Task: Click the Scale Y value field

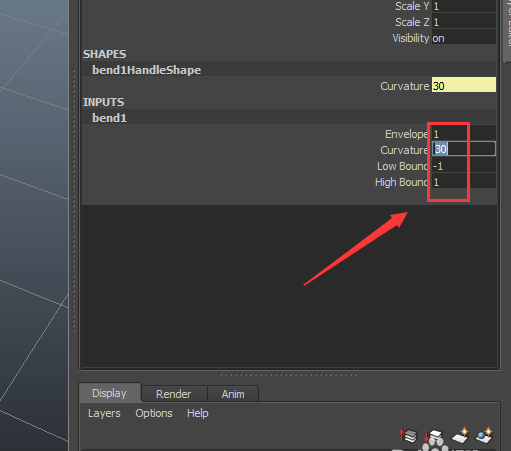Action: 464,6
